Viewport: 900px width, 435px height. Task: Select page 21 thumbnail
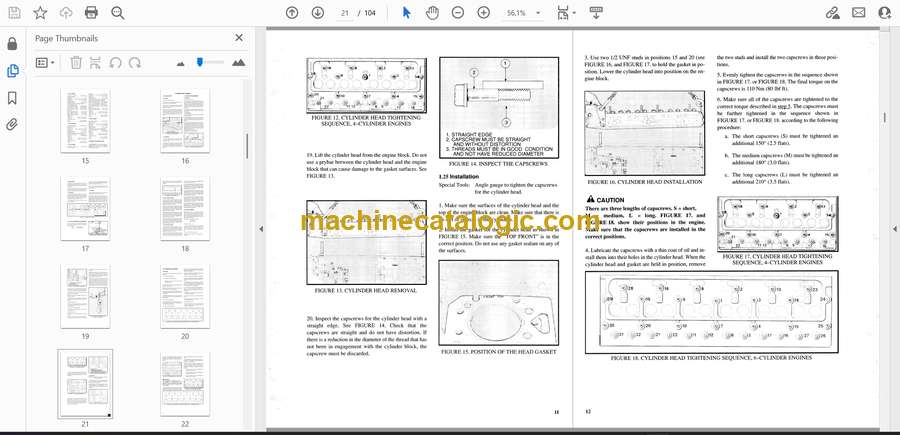click(x=85, y=384)
